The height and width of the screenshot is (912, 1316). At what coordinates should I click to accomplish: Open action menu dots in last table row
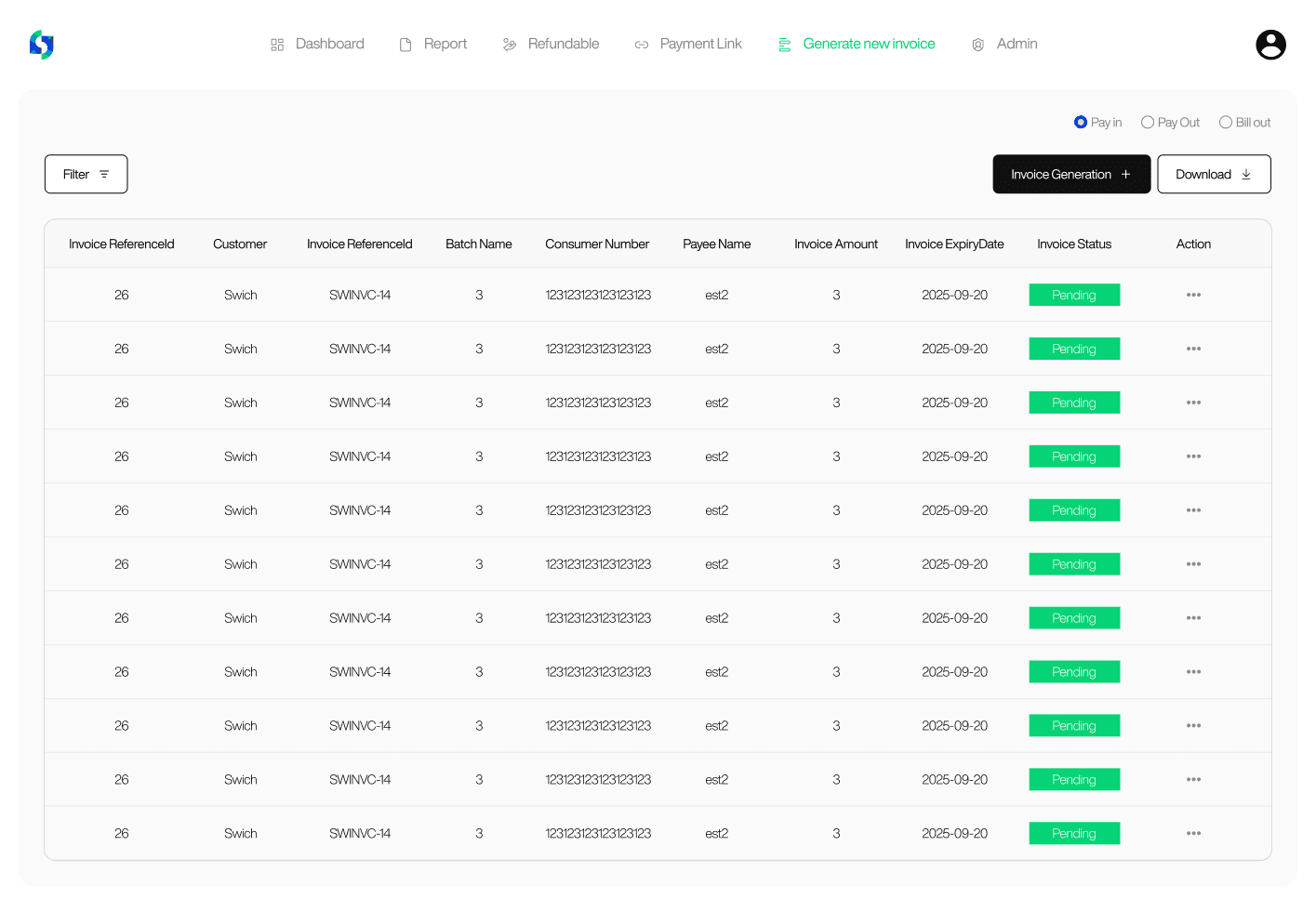[x=1193, y=834]
